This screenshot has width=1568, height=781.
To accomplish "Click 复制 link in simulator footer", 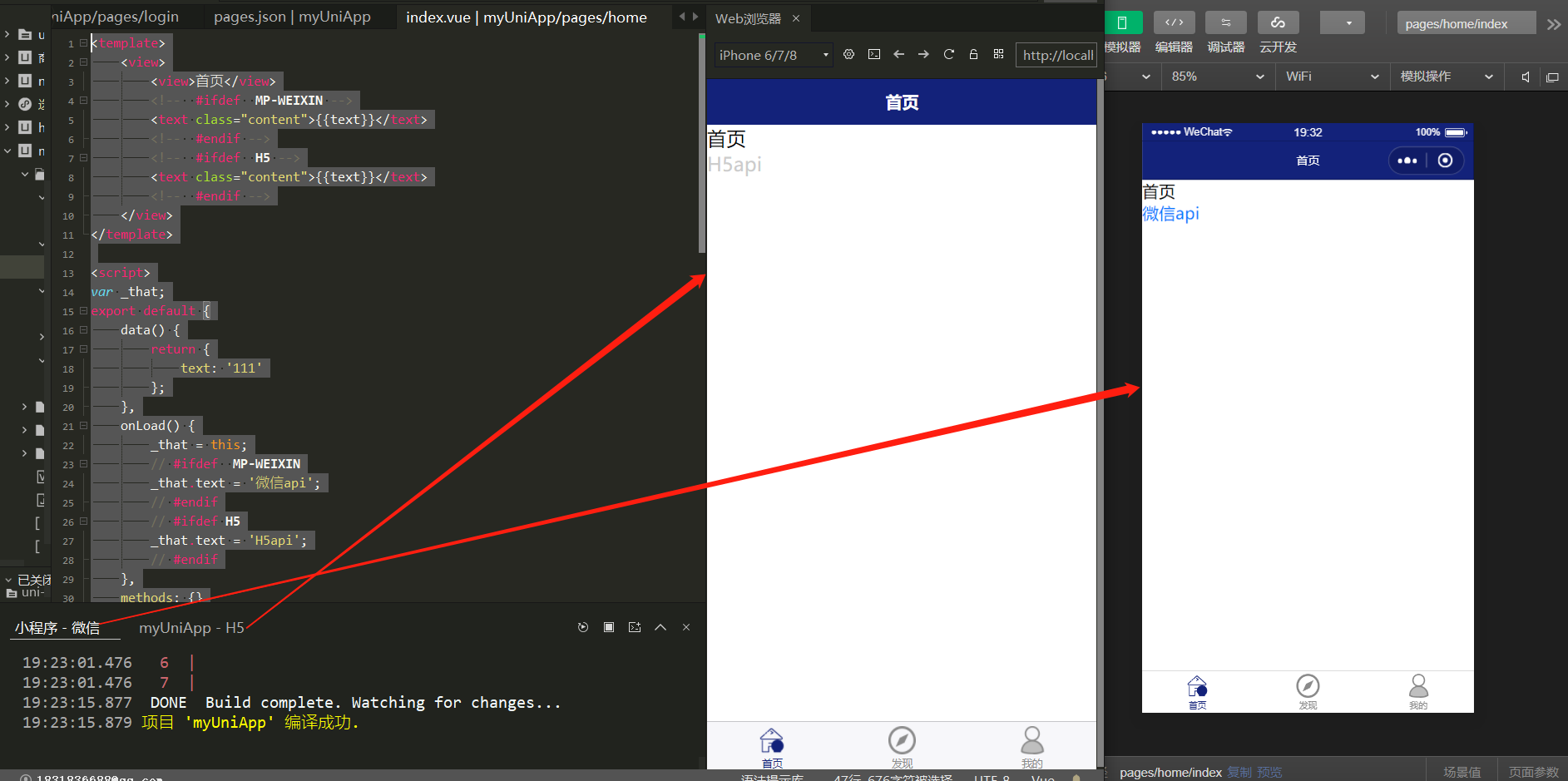I will (x=1239, y=772).
